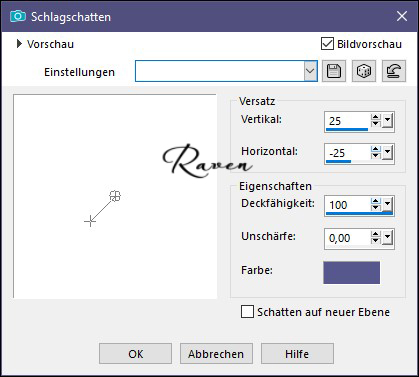The height and width of the screenshot is (377, 419).
Task: Click the blue slider bar under Vertikal value
Action: 347,130
